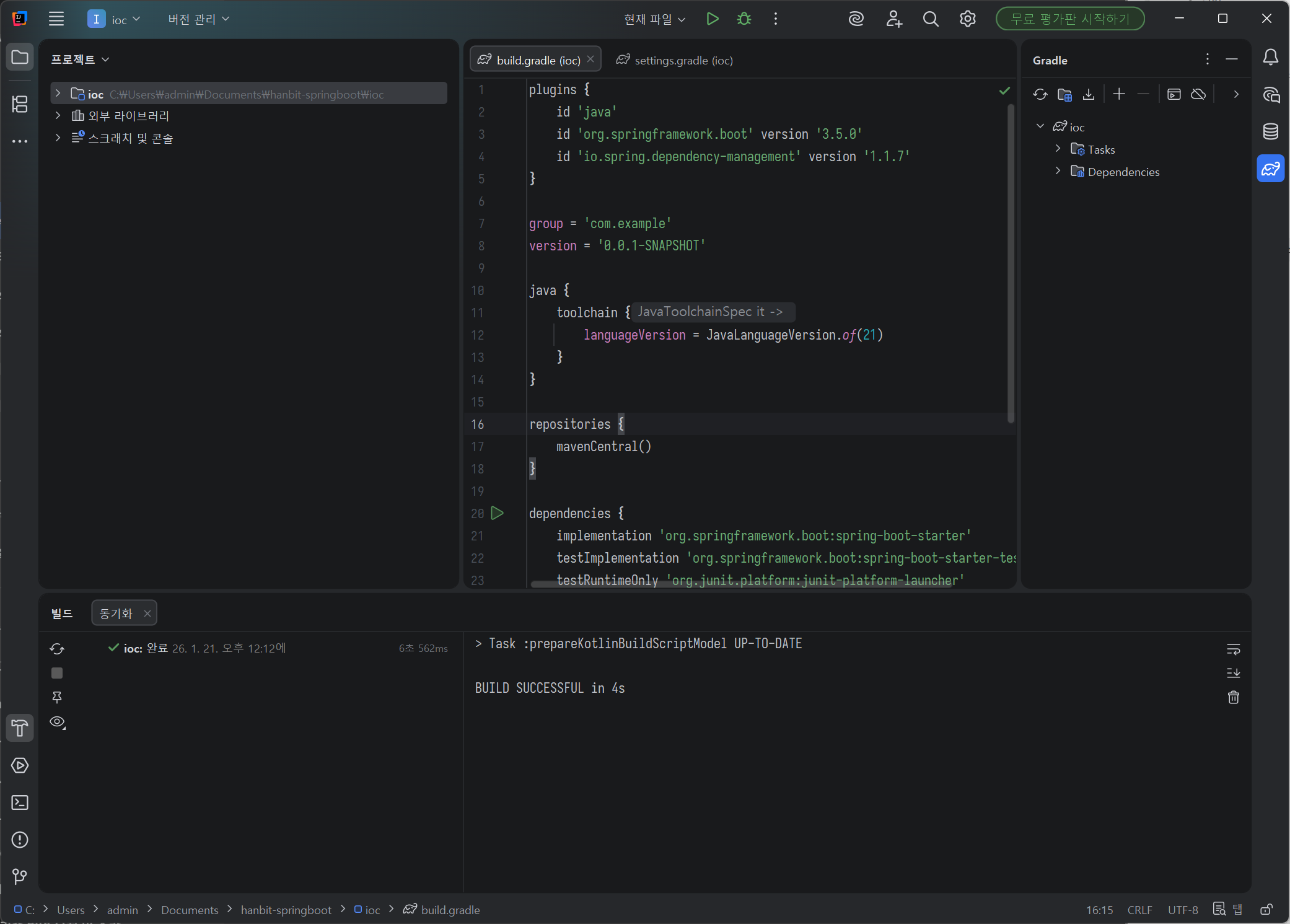Viewport: 1290px width, 924px height.
Task: Reload all Gradle projects in the Gradle panel
Action: [x=1040, y=94]
